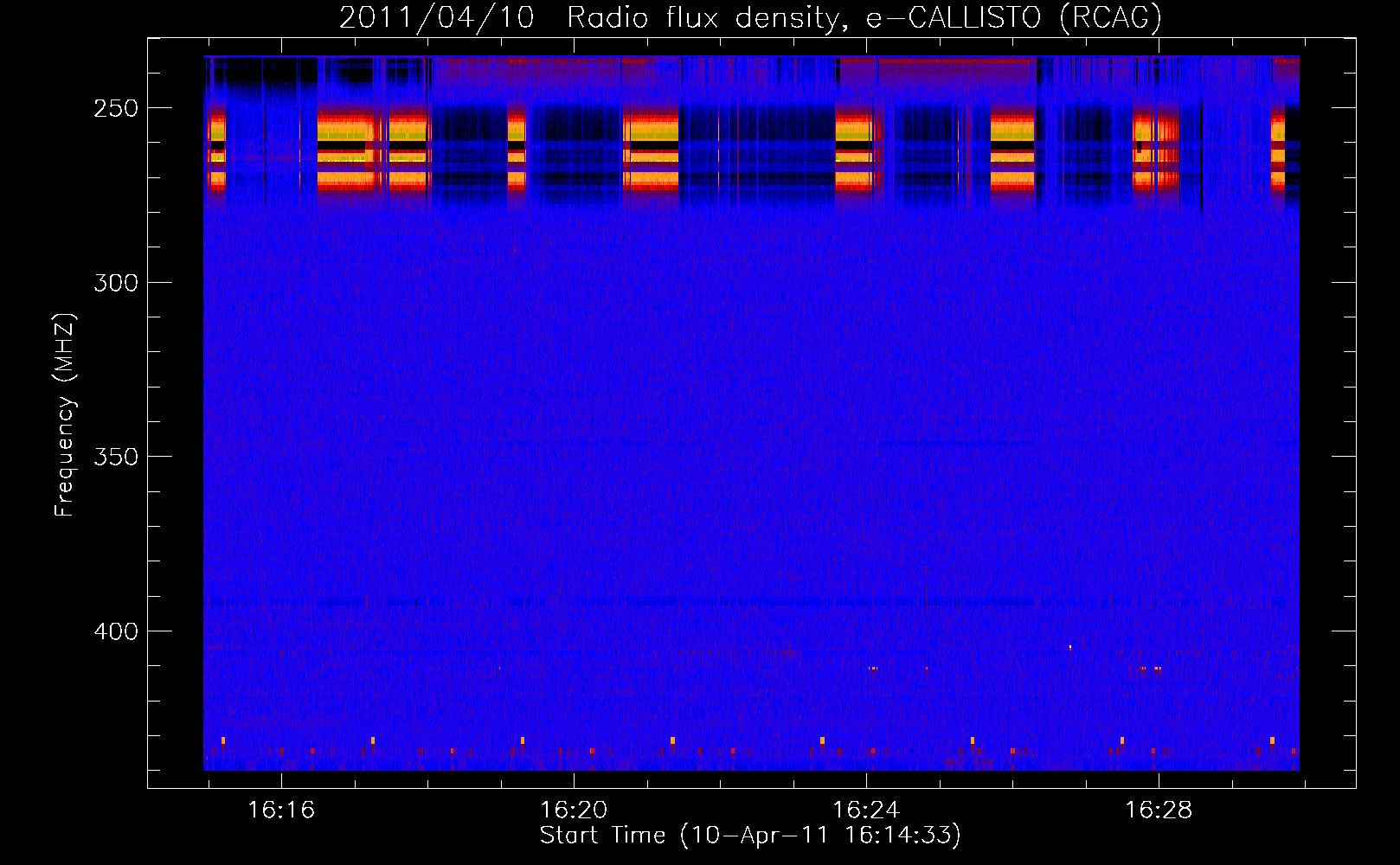
Task: Click the 300 frequency tick label
Action: 116,283
